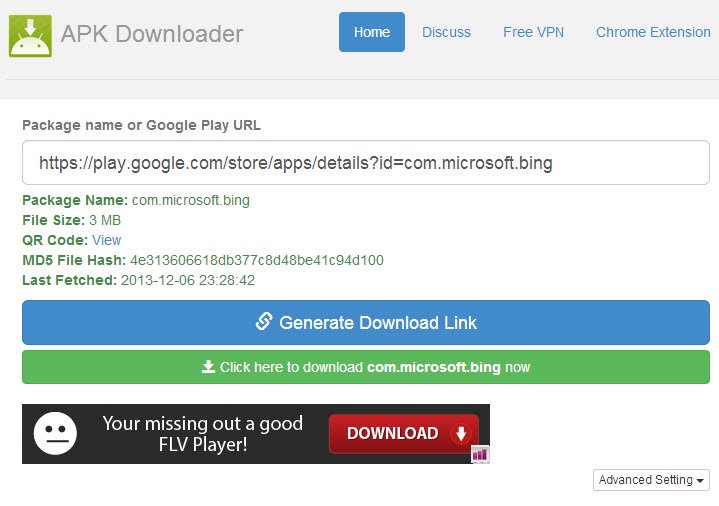This screenshot has height=506, width=719.
Task: Click the APK Downloader site title
Action: (152, 34)
